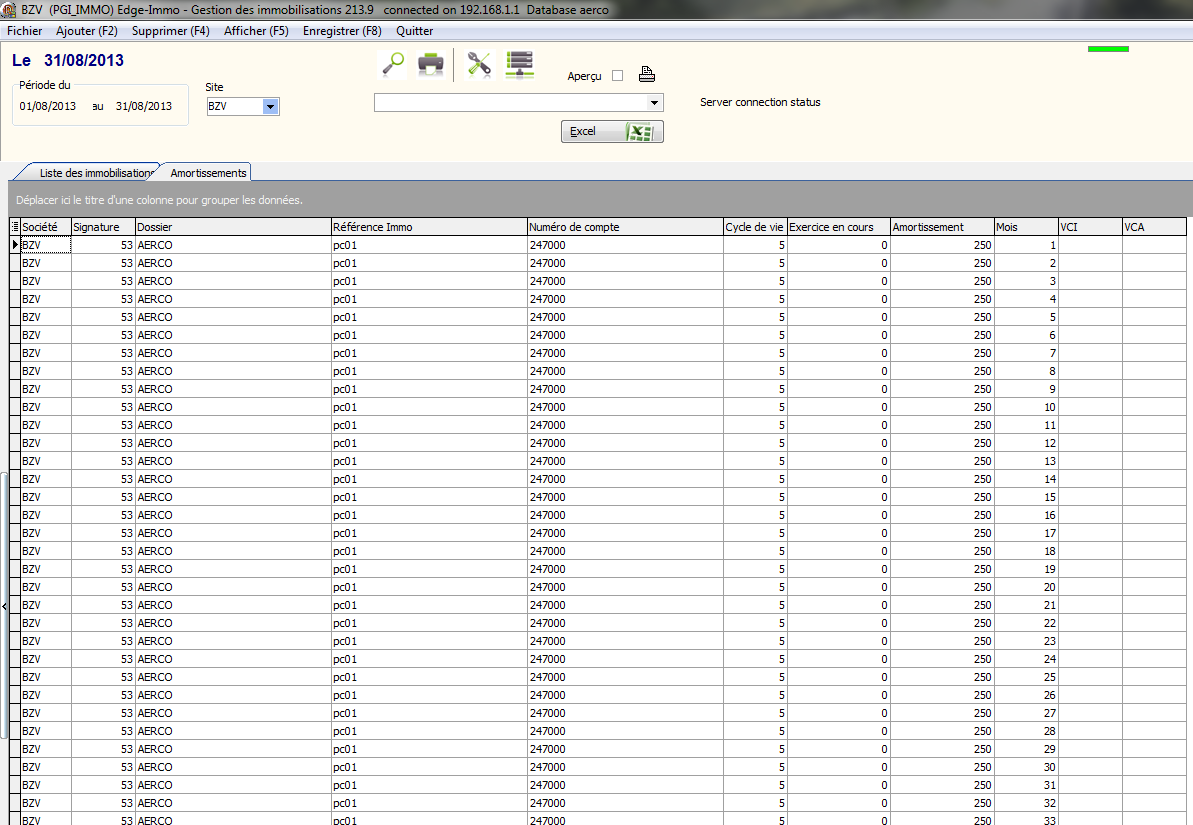Click the server database icon
The height and width of the screenshot is (825, 1193).
tap(519, 64)
